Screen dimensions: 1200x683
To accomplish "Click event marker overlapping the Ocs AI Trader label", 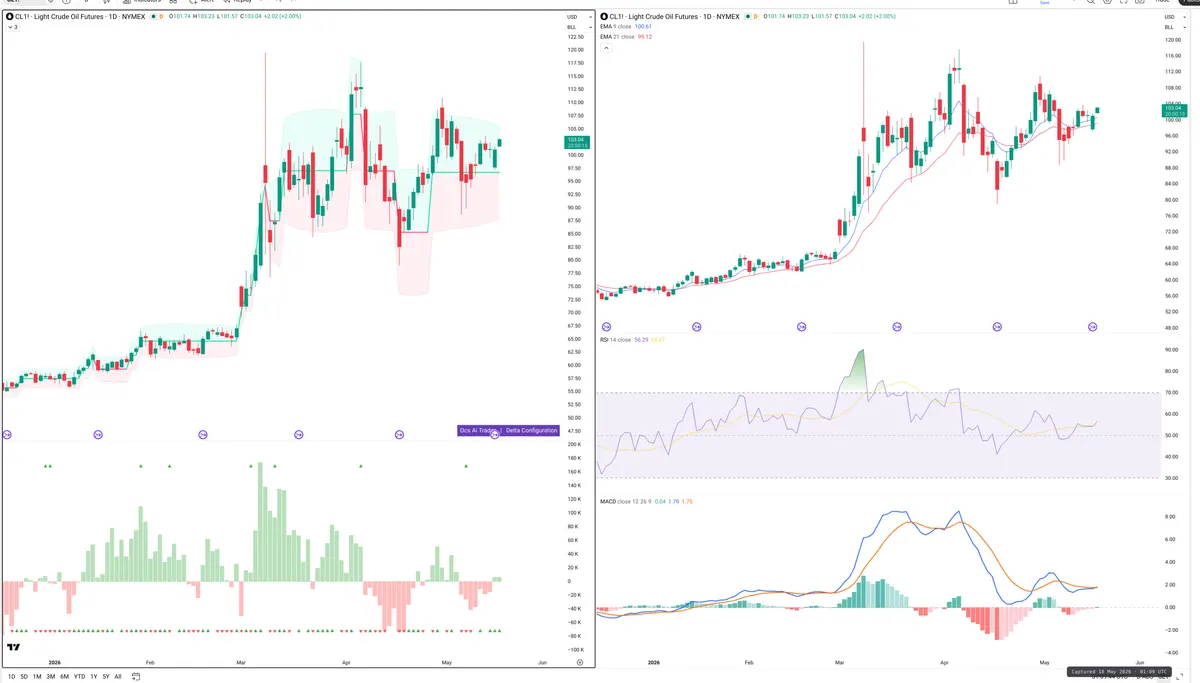I will tap(494, 434).
